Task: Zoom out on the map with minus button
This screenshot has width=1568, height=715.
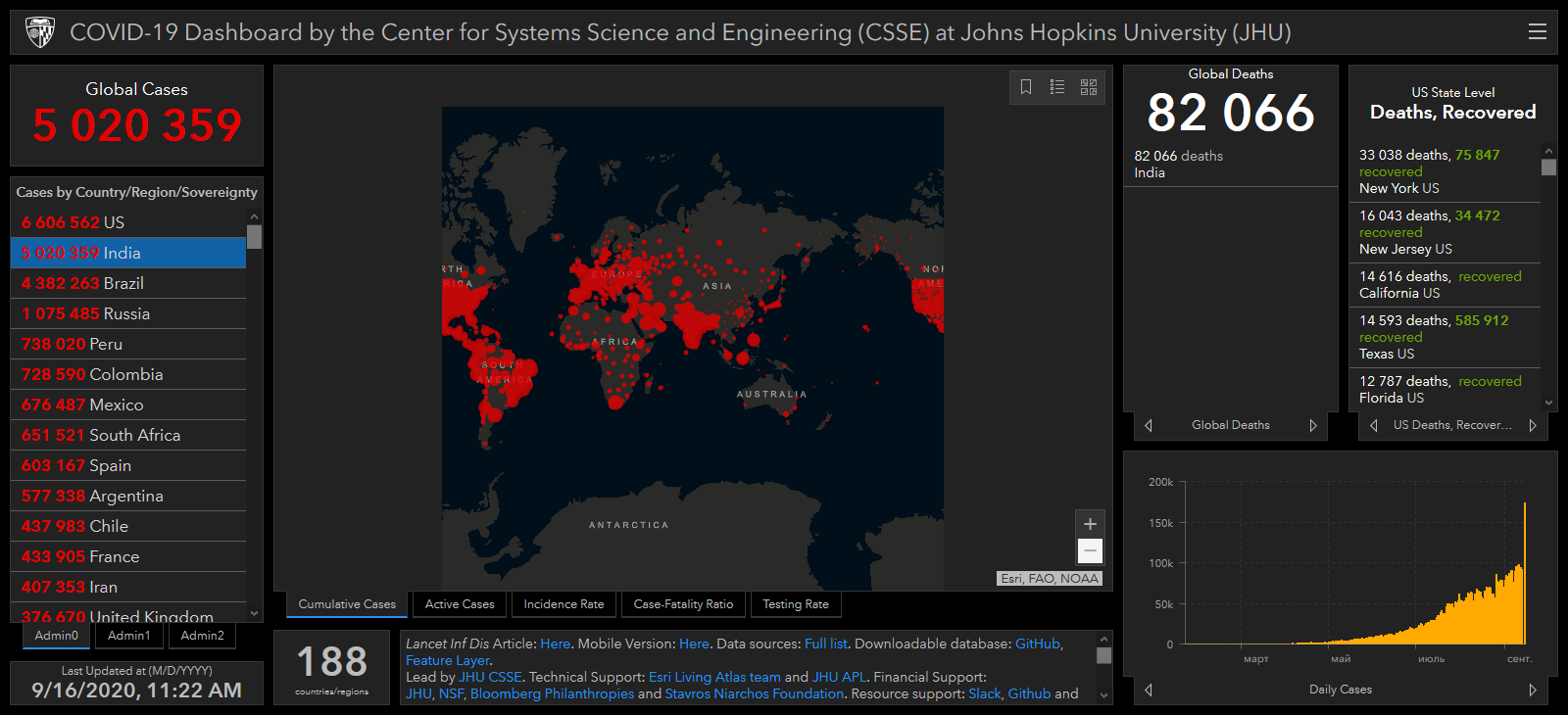Action: 1090,550
